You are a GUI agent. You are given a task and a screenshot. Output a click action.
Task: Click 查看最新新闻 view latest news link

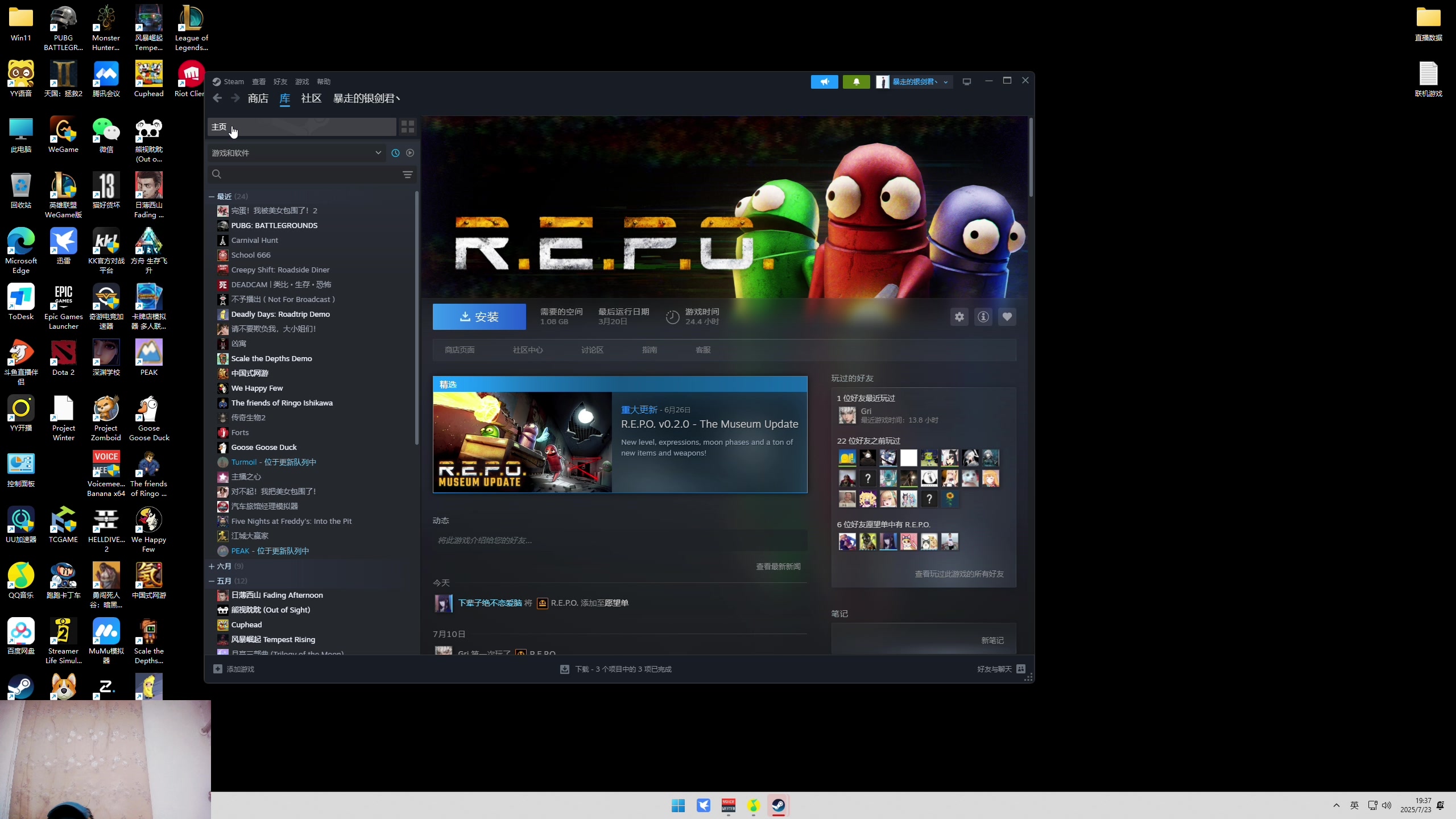[778, 566]
